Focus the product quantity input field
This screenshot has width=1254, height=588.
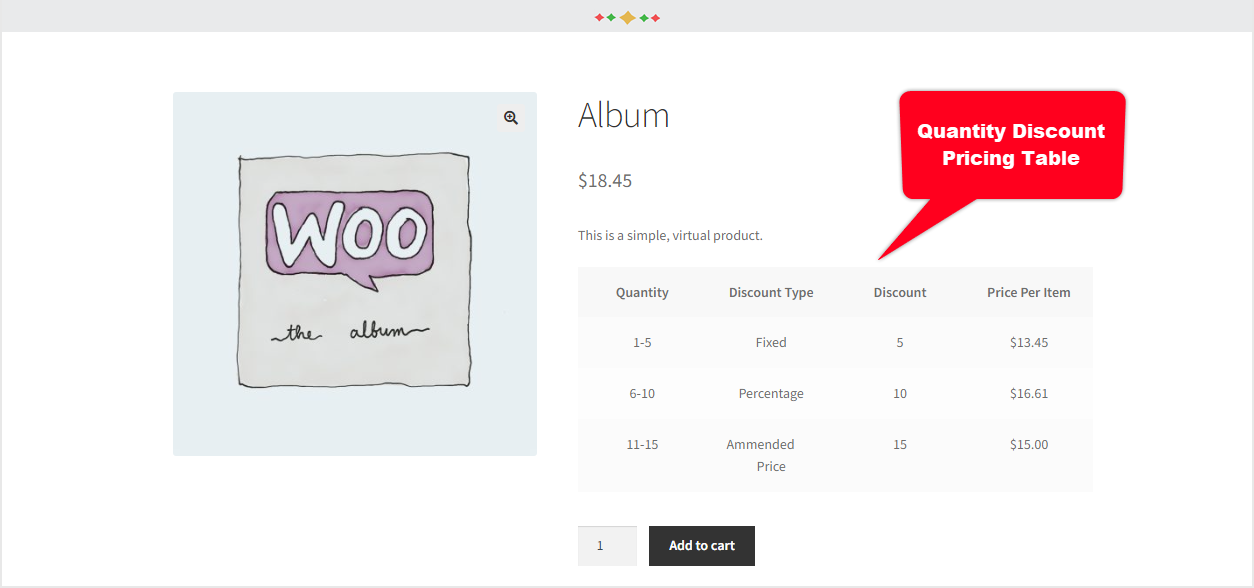pos(606,546)
